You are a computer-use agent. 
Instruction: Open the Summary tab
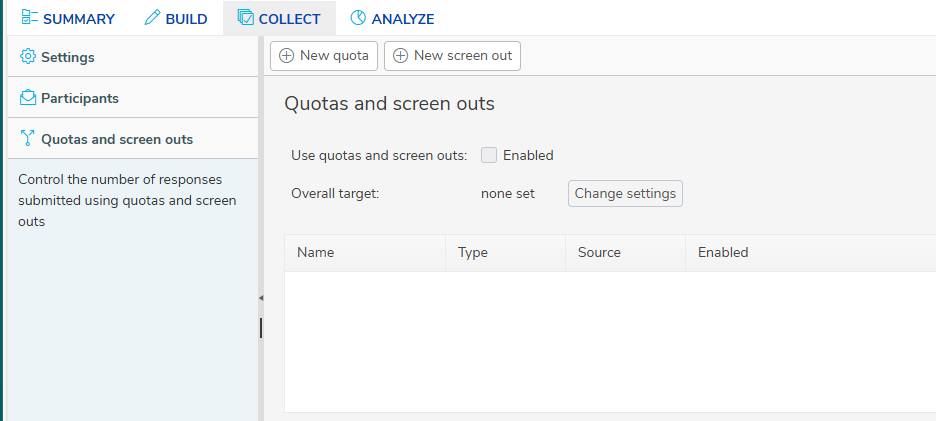68,19
